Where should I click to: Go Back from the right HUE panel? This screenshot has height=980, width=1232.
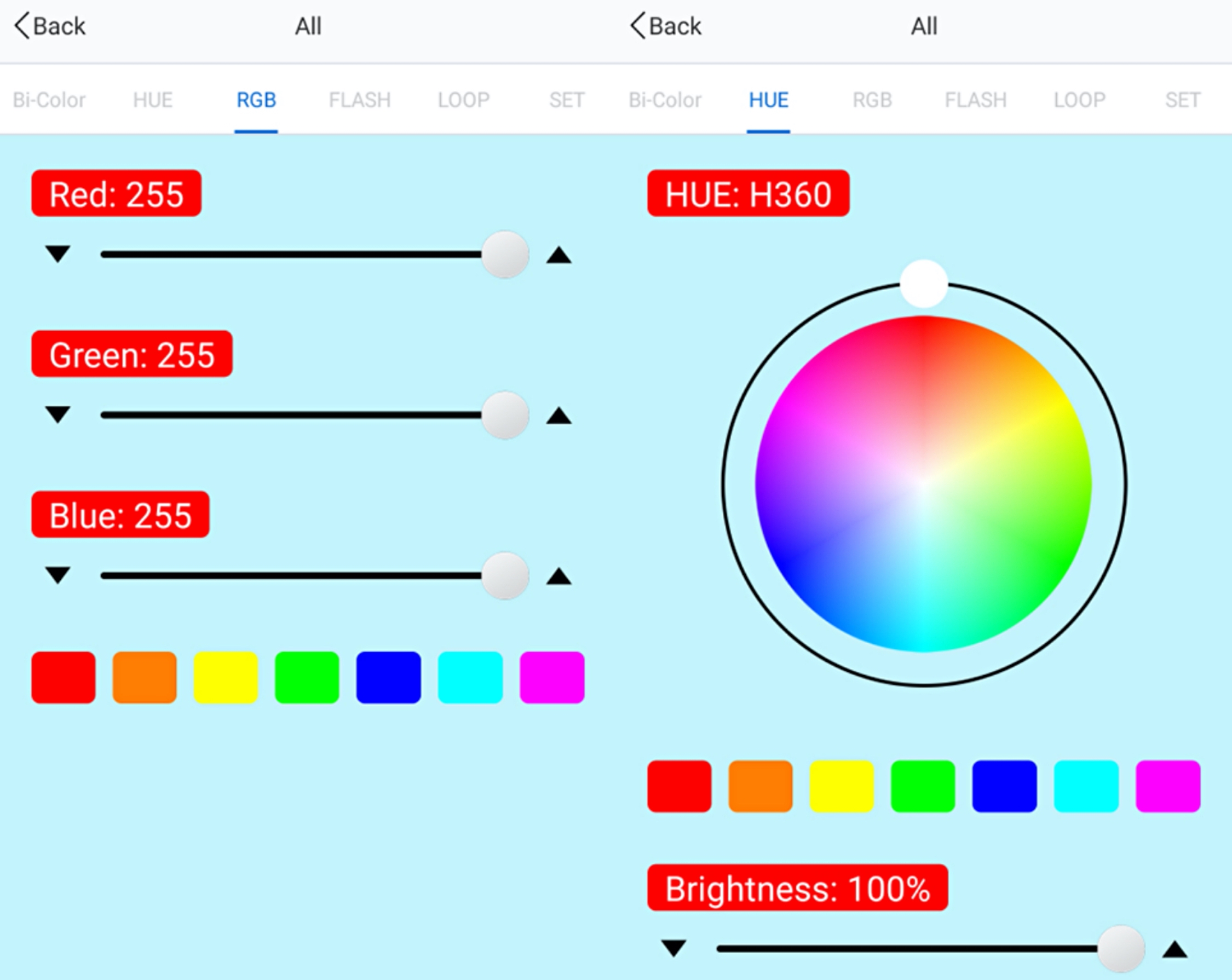coord(666,26)
